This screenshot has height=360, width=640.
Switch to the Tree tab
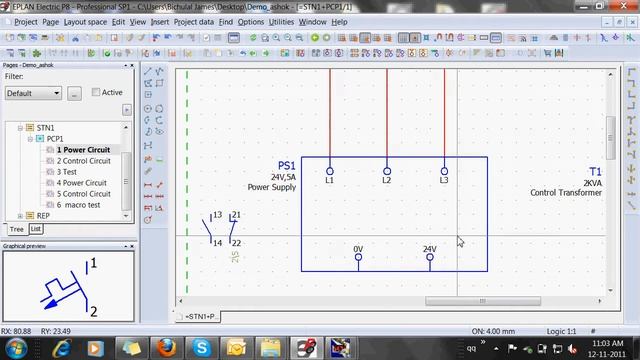pyautogui.click(x=16, y=229)
